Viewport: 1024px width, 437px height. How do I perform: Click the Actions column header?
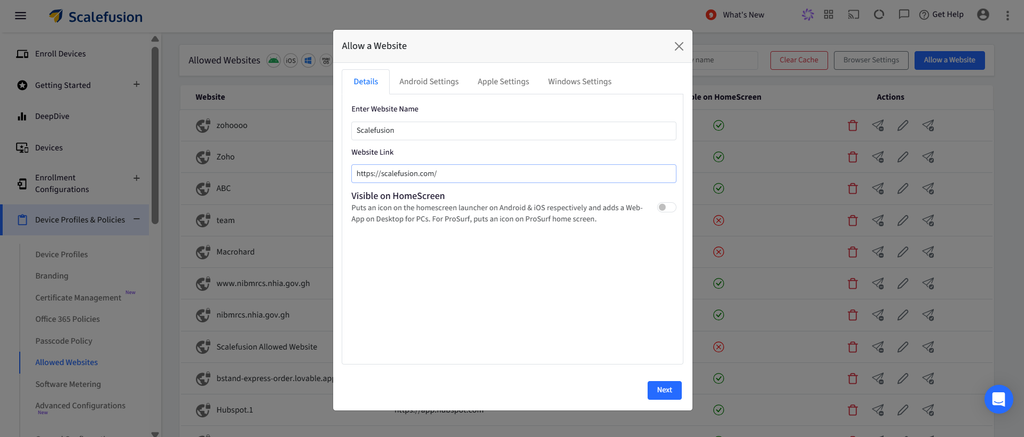[x=890, y=97]
